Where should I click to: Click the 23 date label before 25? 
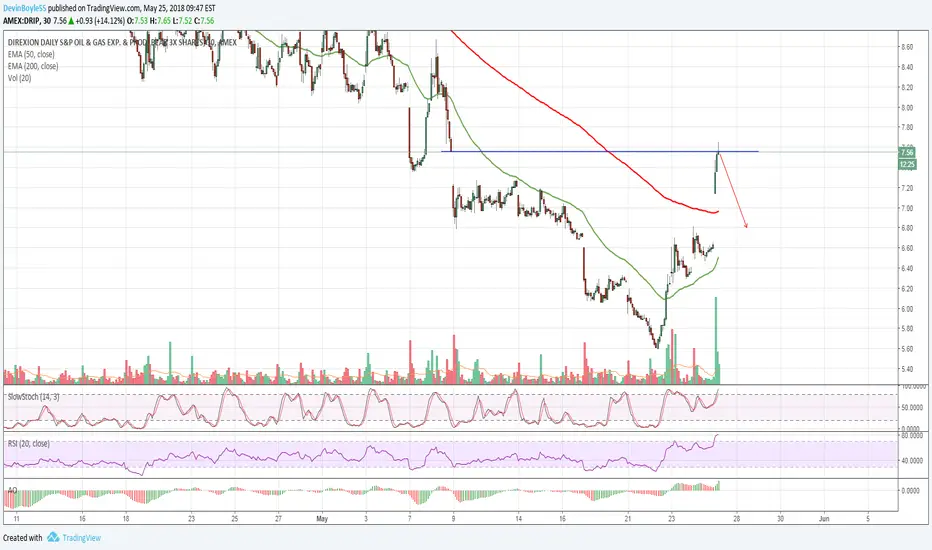191,518
